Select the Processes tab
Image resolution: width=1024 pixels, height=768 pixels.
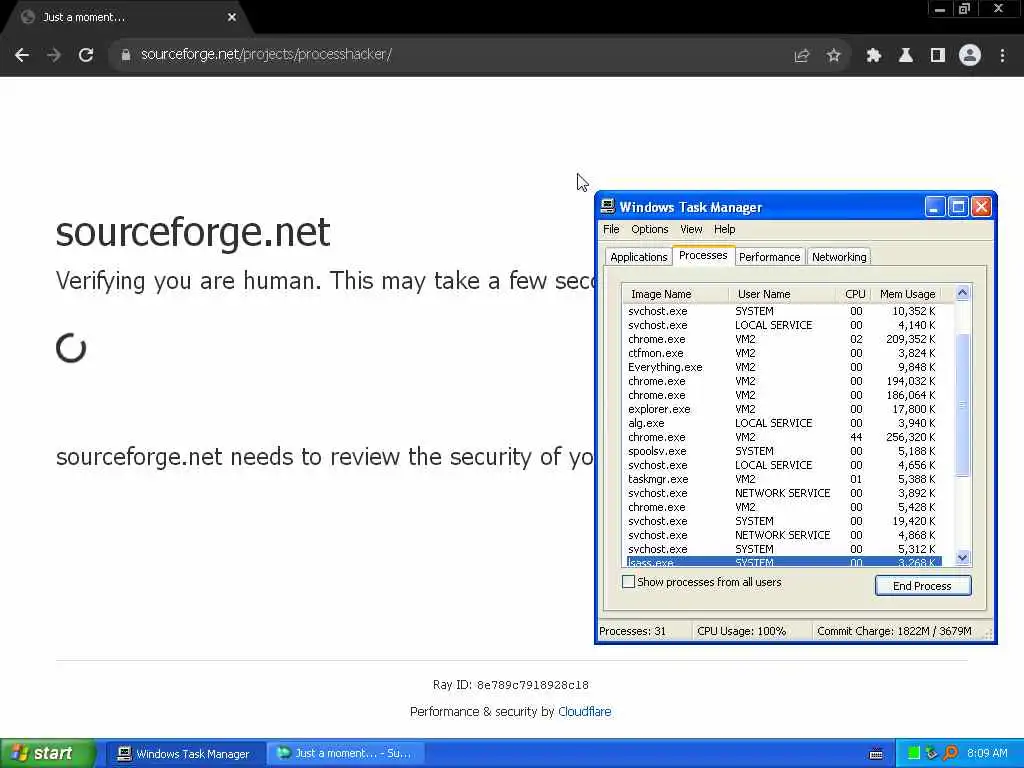(x=703, y=255)
